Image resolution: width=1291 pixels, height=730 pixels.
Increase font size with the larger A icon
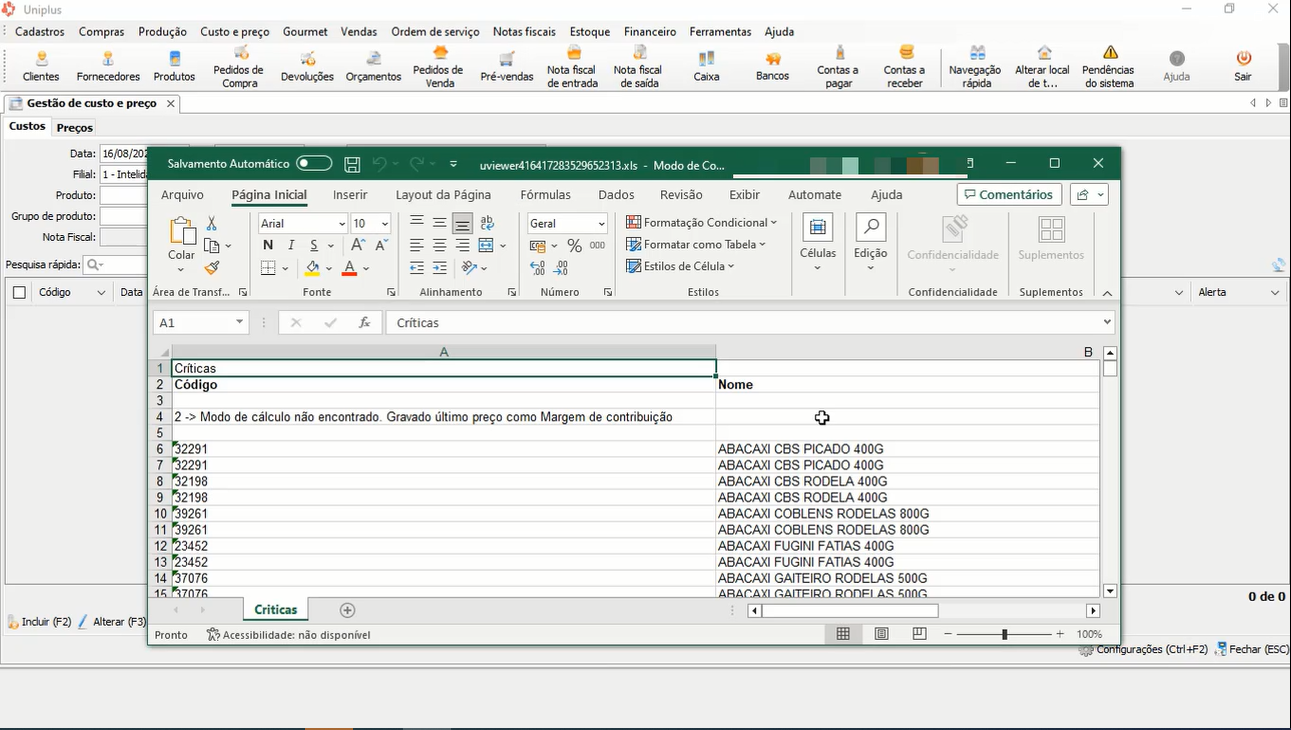click(358, 245)
